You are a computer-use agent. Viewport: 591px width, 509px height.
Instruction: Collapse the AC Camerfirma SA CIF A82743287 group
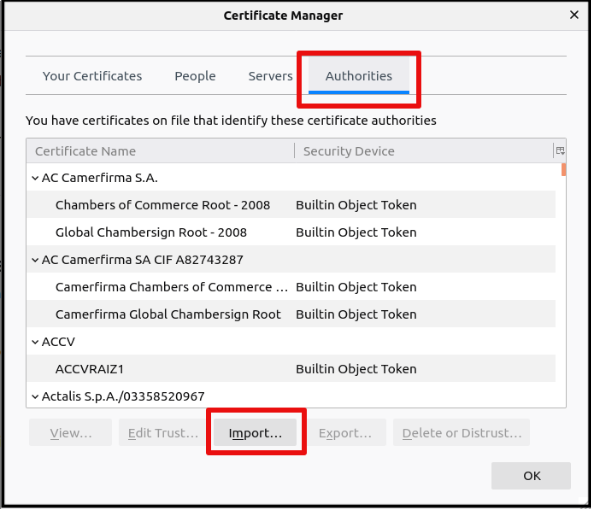coord(35,260)
